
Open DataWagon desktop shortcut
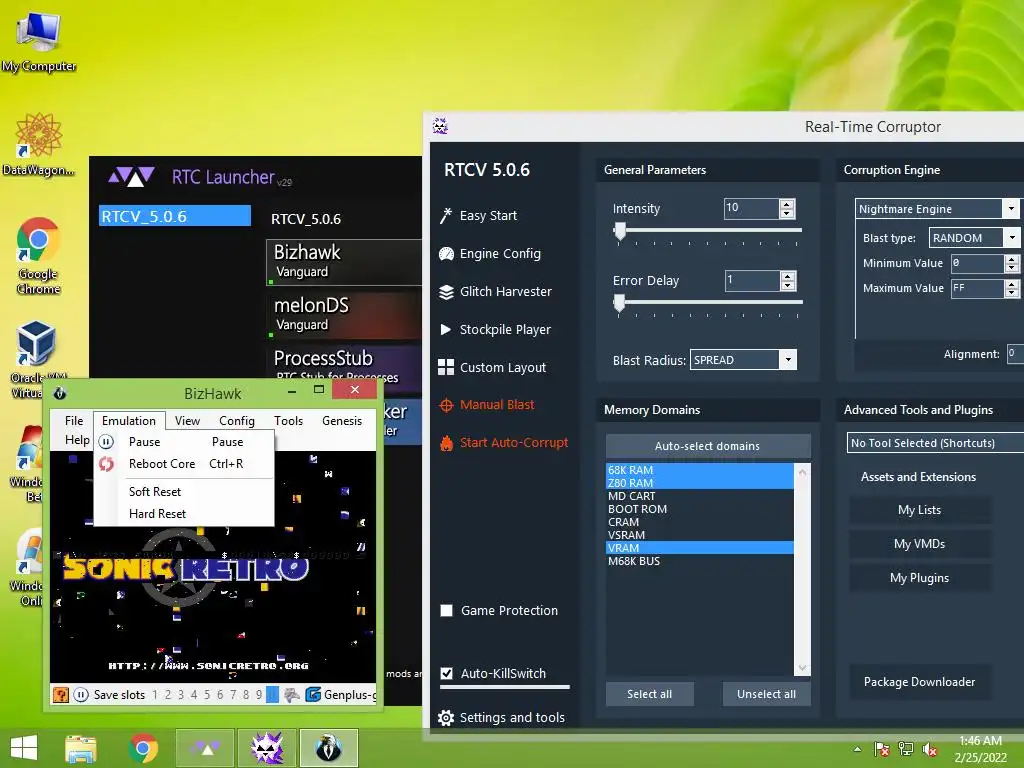(39, 144)
